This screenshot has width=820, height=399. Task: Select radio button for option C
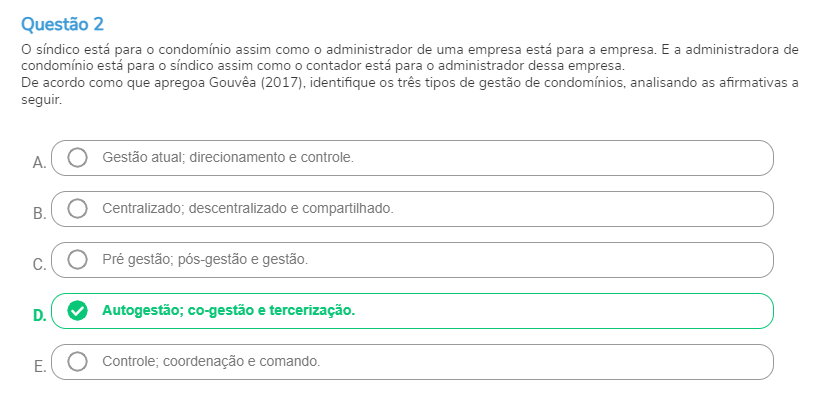(77, 259)
